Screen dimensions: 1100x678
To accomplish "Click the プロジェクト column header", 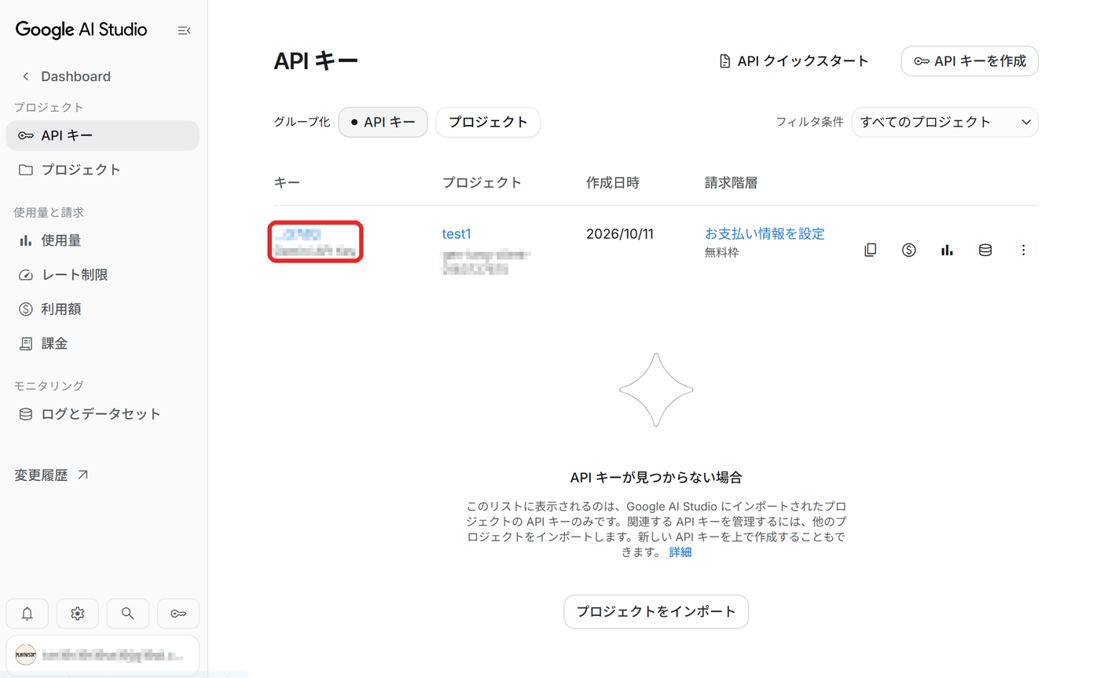I will pyautogui.click(x=482, y=182).
